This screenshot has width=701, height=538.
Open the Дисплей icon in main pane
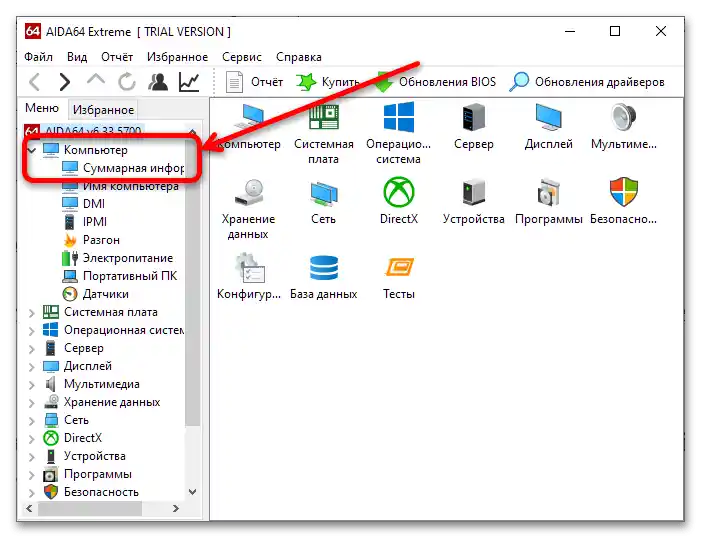[549, 127]
